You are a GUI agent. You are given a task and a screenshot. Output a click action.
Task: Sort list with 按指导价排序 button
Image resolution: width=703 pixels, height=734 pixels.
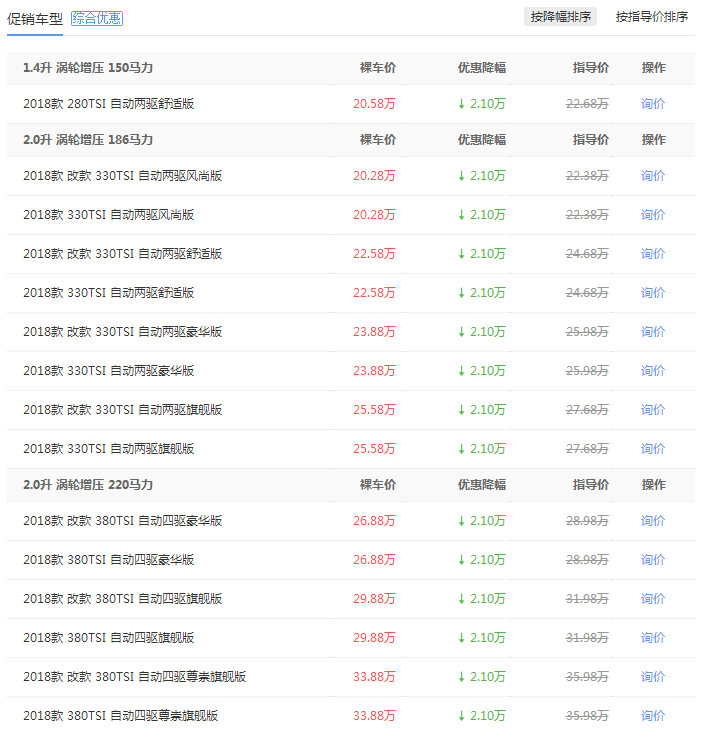[x=652, y=16]
